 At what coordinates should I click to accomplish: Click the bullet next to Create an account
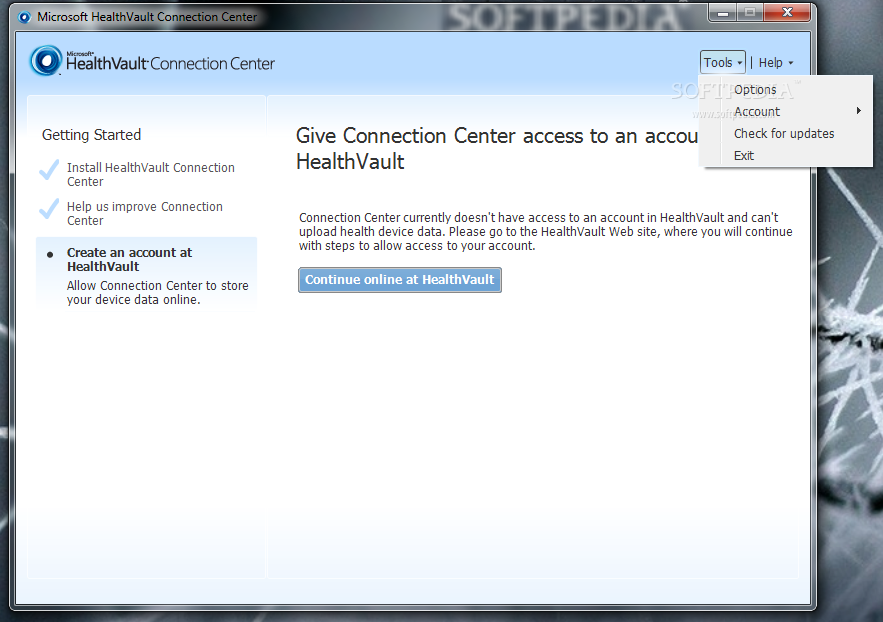pyautogui.click(x=50, y=254)
